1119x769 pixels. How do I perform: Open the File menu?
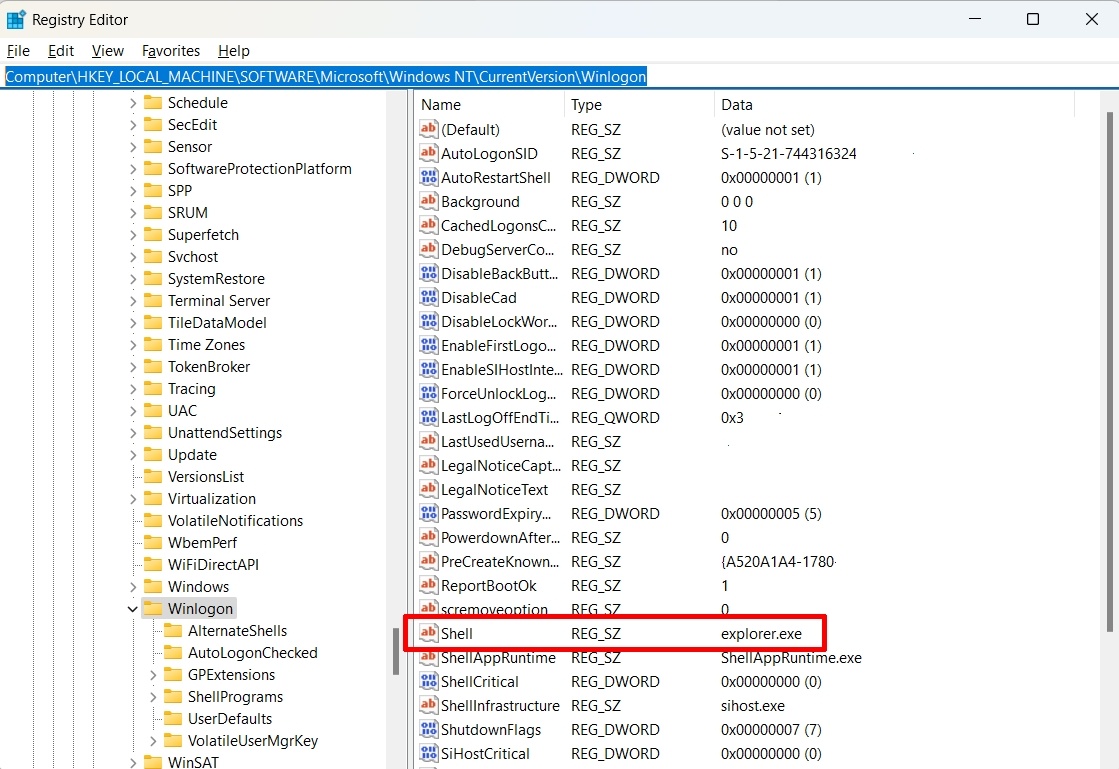pyautogui.click(x=18, y=51)
